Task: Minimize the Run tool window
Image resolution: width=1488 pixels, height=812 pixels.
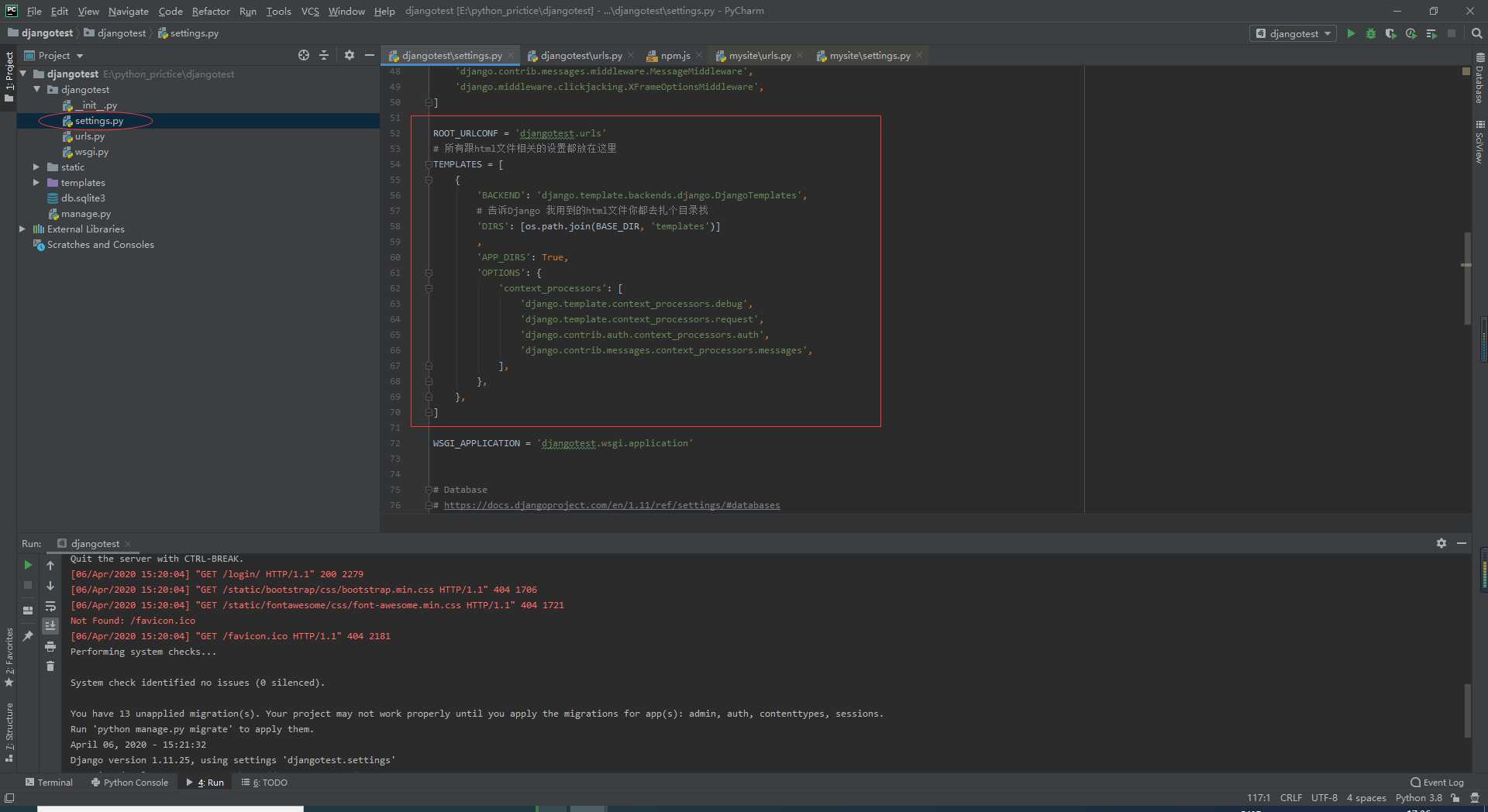Action: click(x=1462, y=543)
